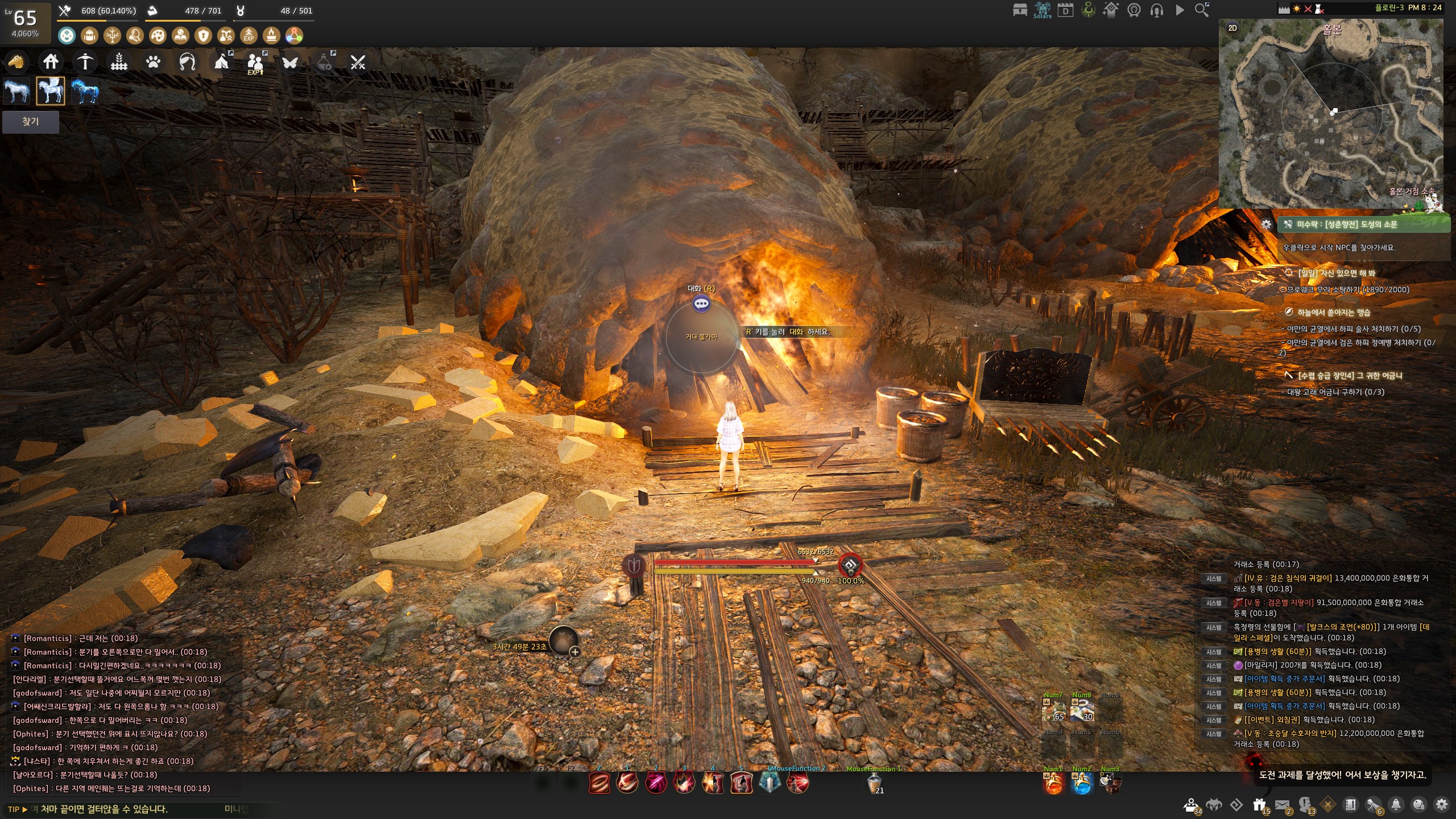Open the notification bell icon

click(x=1396, y=805)
